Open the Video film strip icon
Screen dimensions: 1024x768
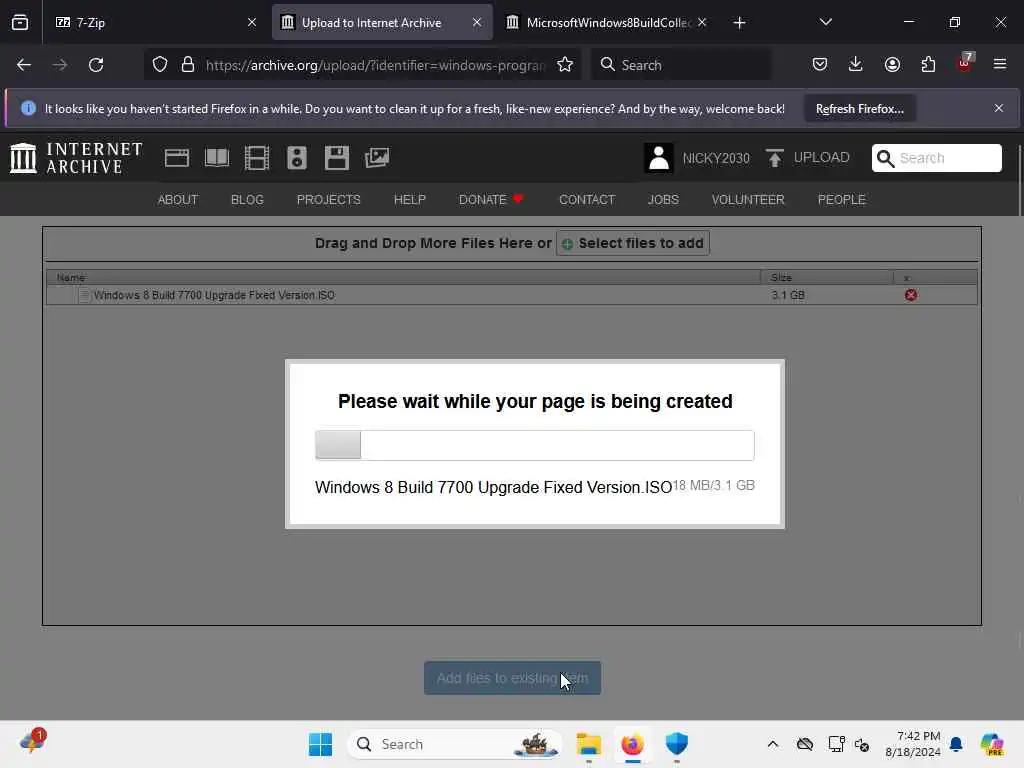point(257,158)
